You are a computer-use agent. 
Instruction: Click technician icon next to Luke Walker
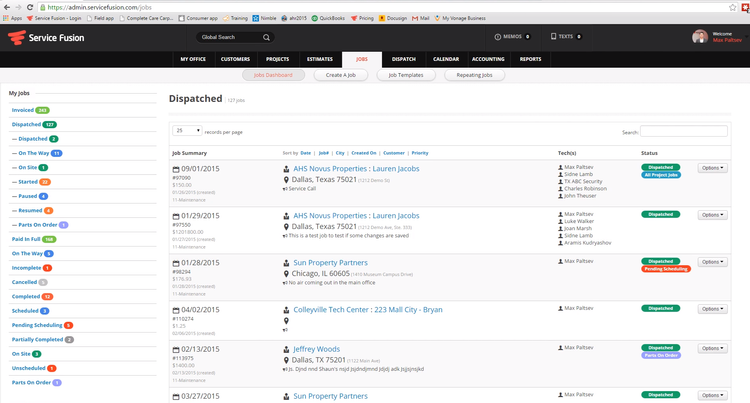[x=560, y=220]
